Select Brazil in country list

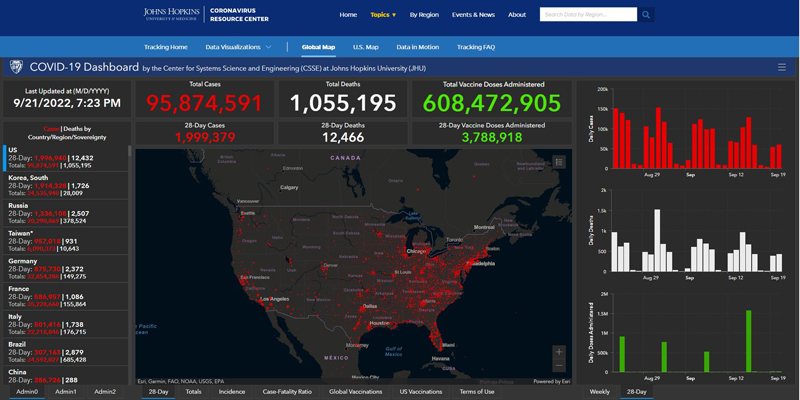(66, 352)
